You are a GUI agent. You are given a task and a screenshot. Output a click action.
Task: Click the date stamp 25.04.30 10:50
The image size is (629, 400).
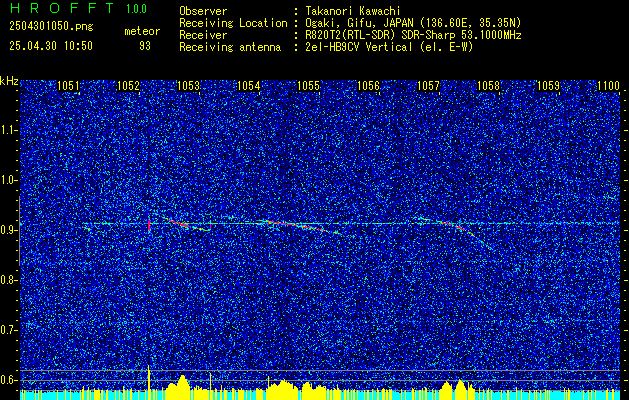click(x=51, y=46)
